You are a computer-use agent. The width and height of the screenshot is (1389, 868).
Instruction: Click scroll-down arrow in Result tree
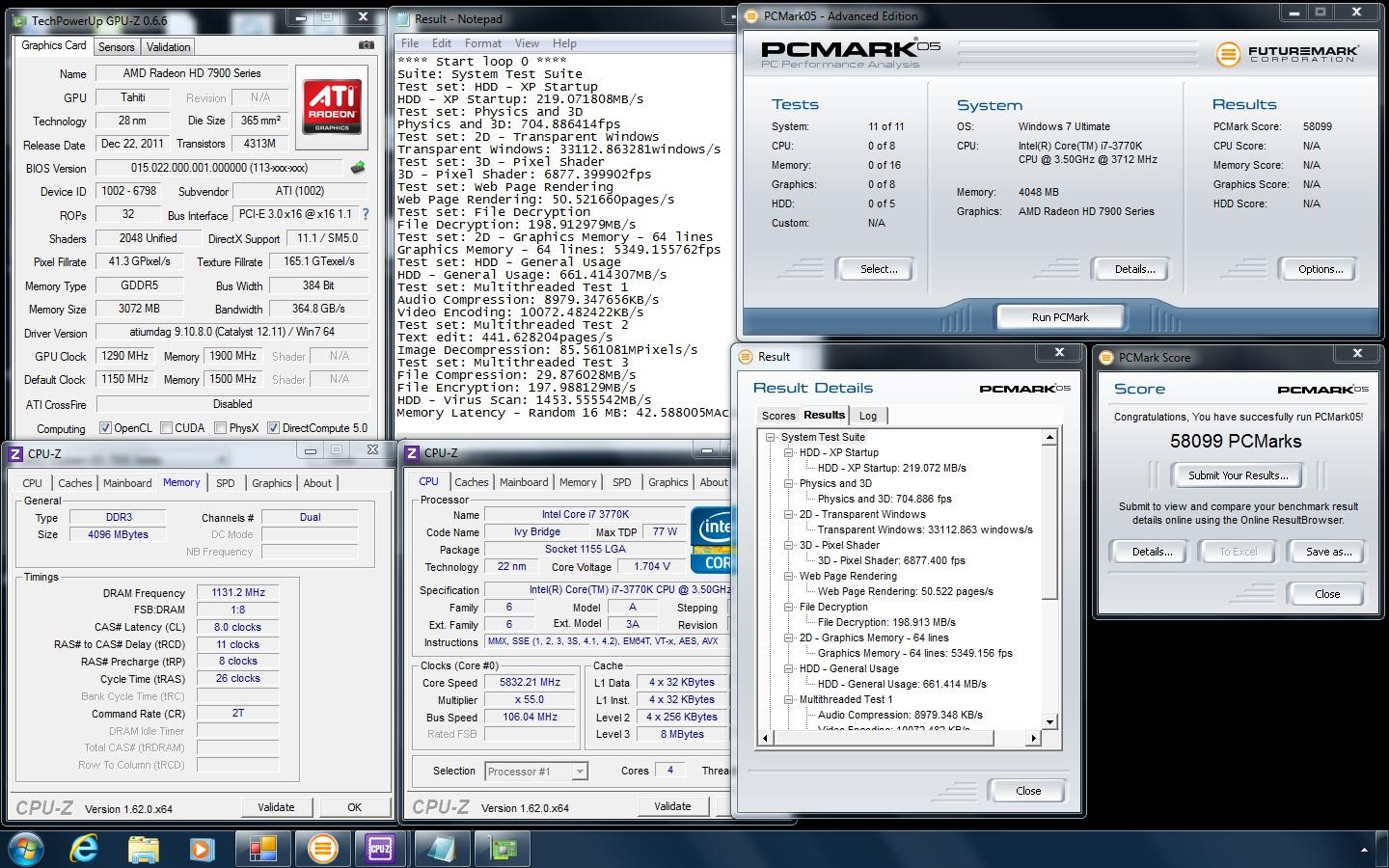pyautogui.click(x=1049, y=722)
